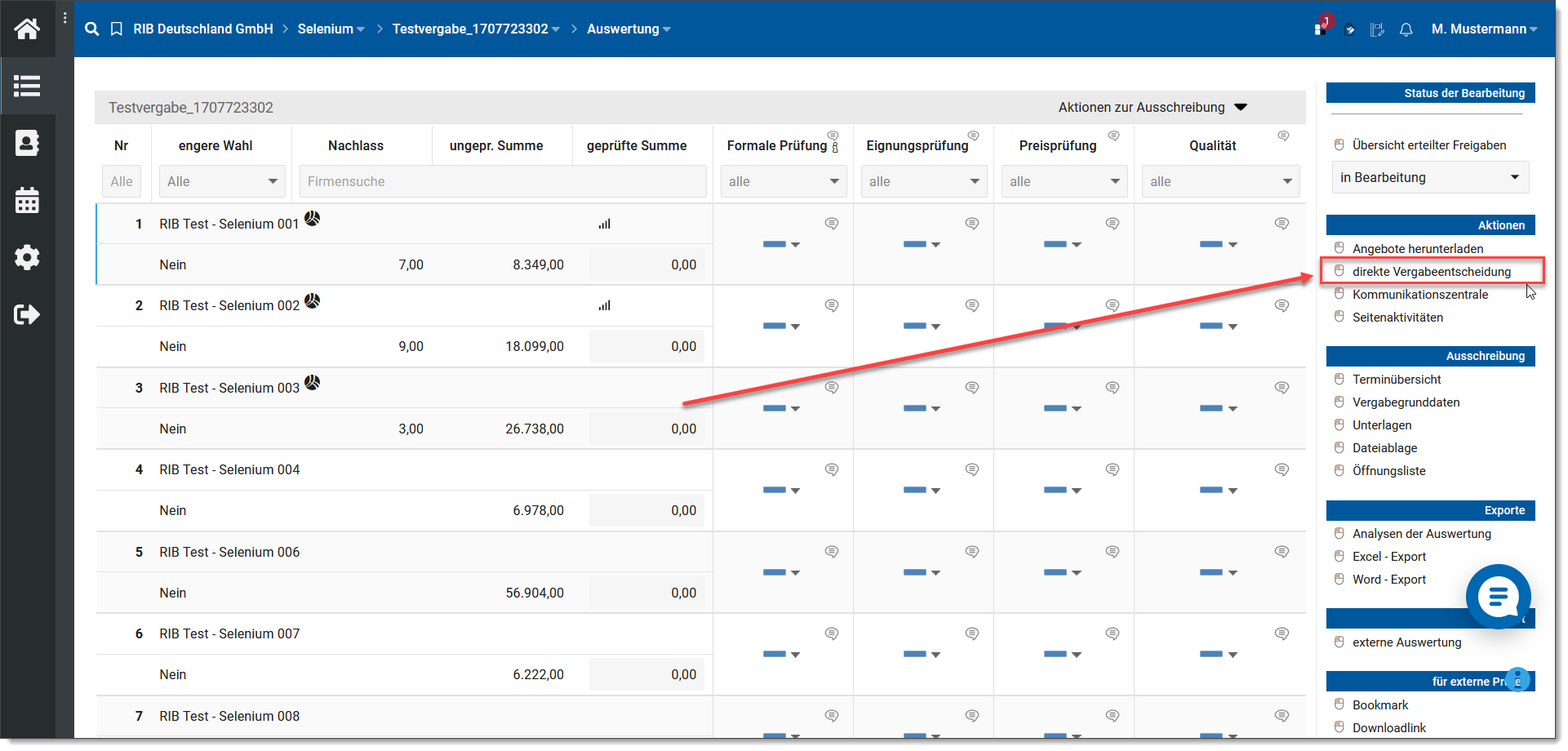Go to the home icon in sidebar
The height and width of the screenshot is (751, 1568).
pyautogui.click(x=27, y=29)
